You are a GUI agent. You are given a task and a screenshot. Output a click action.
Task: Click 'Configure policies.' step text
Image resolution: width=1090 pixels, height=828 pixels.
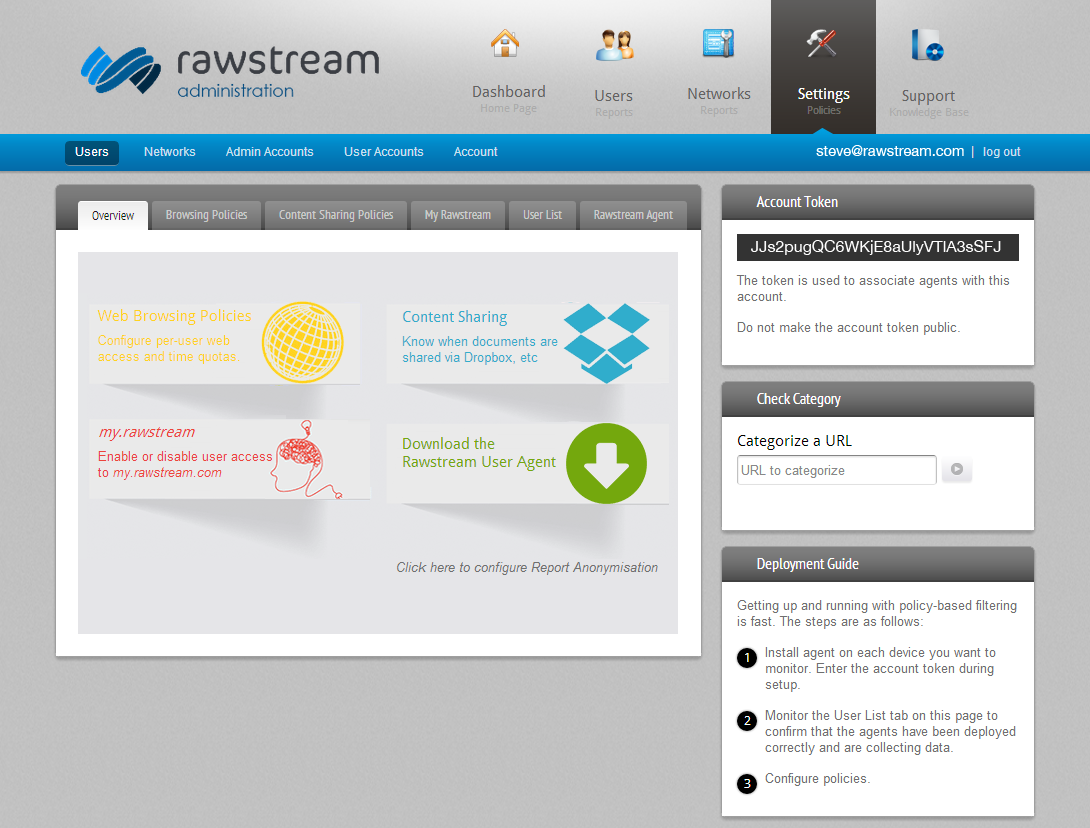pyautogui.click(x=818, y=779)
